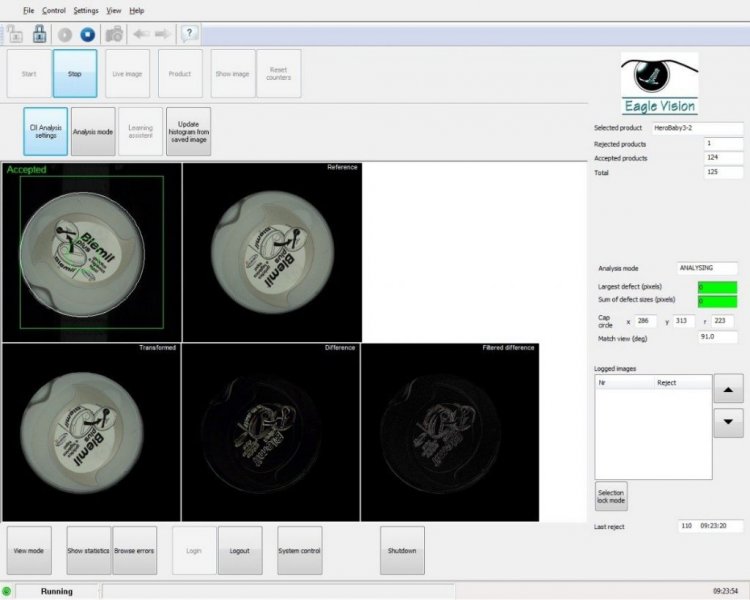750x600 pixels.
Task: Click the grey play icon in toolbar
Action: click(x=65, y=34)
